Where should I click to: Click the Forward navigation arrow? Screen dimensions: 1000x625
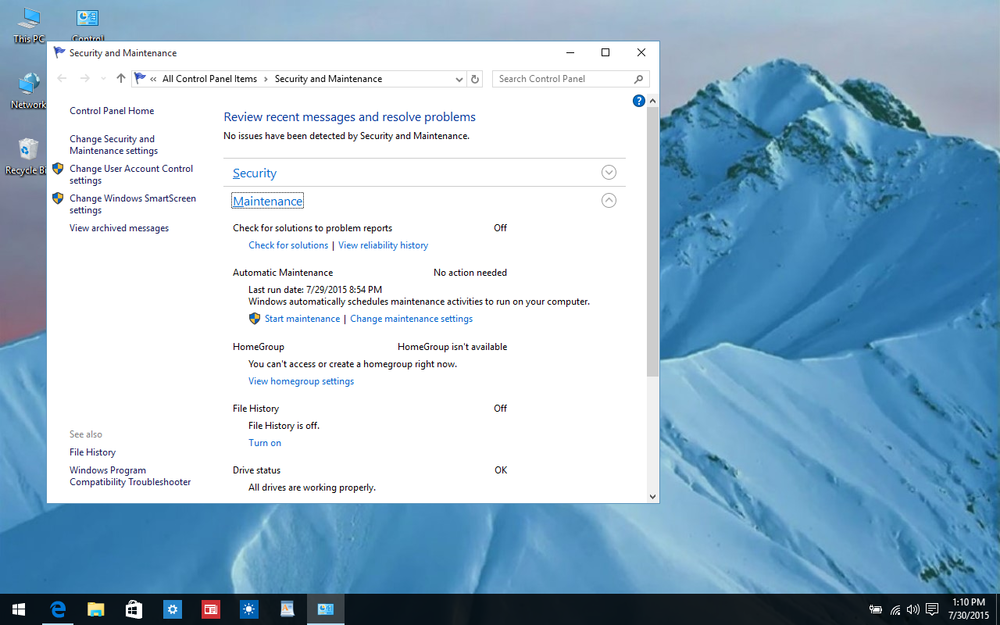coord(85,78)
